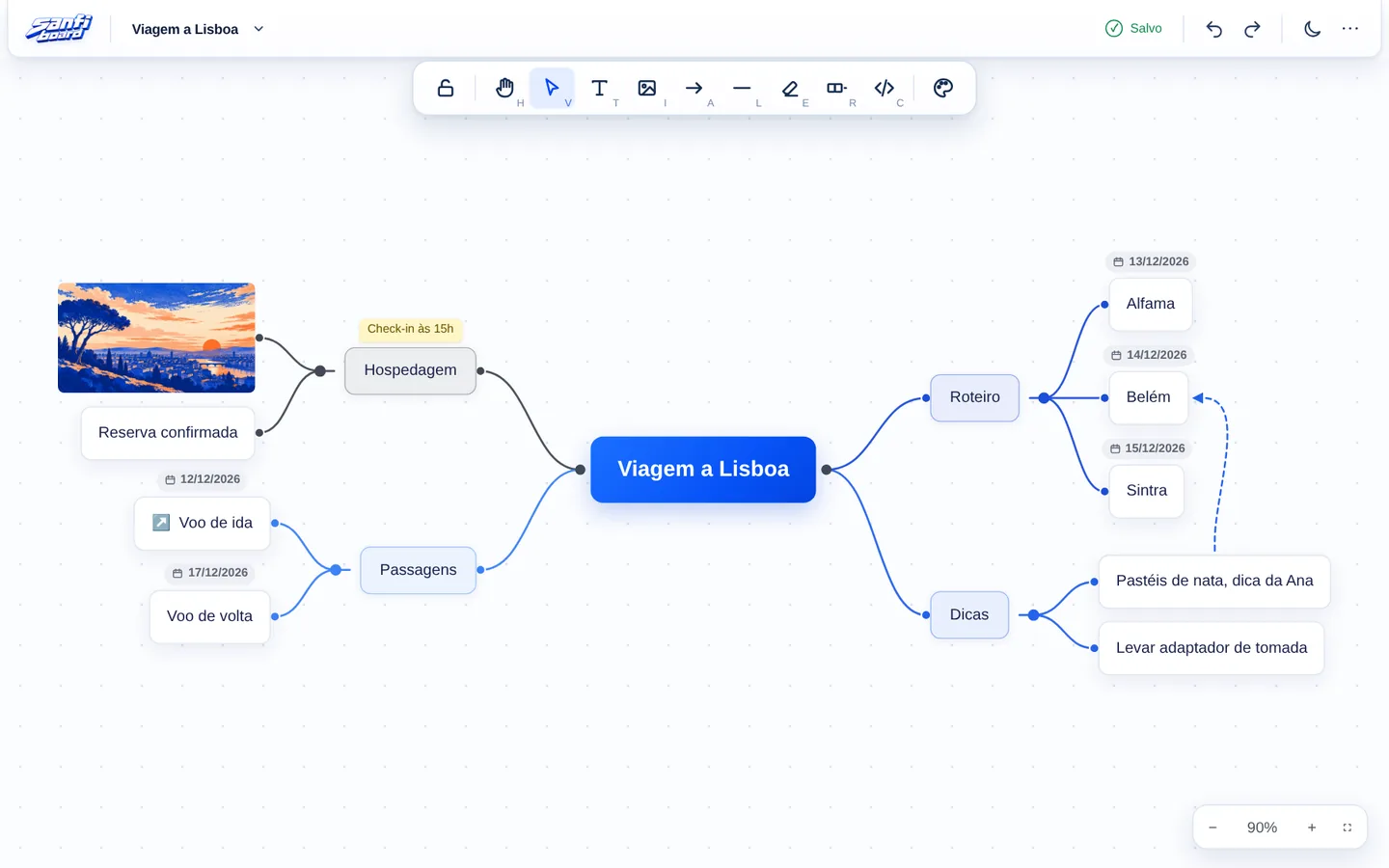Viewport: 1389px width, 868px height.
Task: Click the Salvo saved status indicator
Action: (1133, 29)
